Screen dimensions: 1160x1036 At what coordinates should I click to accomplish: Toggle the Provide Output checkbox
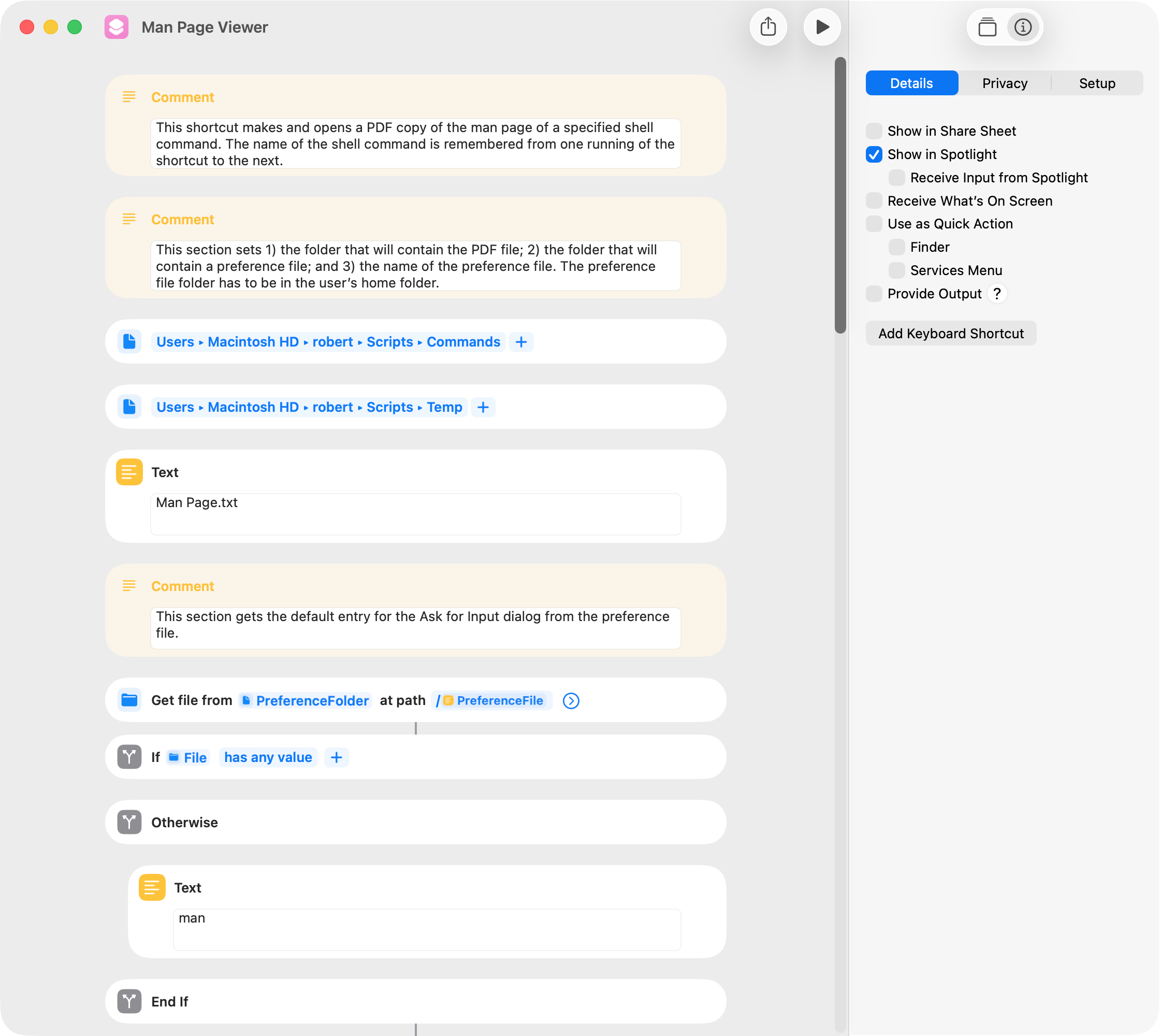pos(874,294)
